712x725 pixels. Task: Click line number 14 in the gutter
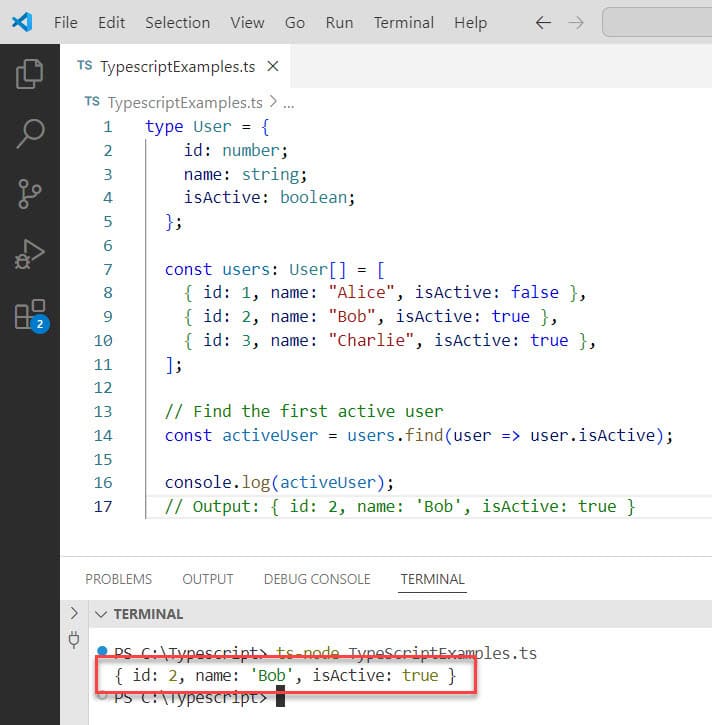coord(103,436)
